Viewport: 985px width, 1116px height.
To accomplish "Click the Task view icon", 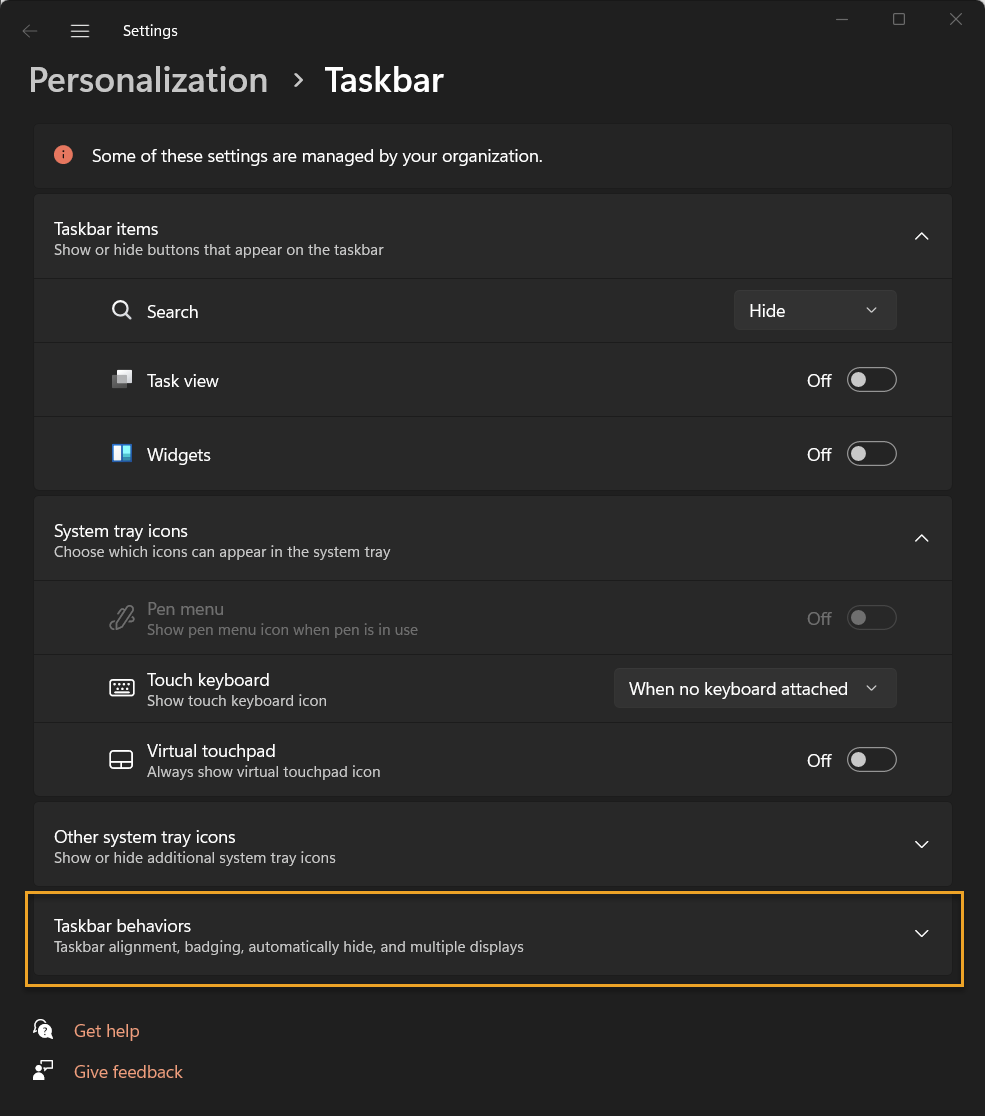I will [x=122, y=380].
